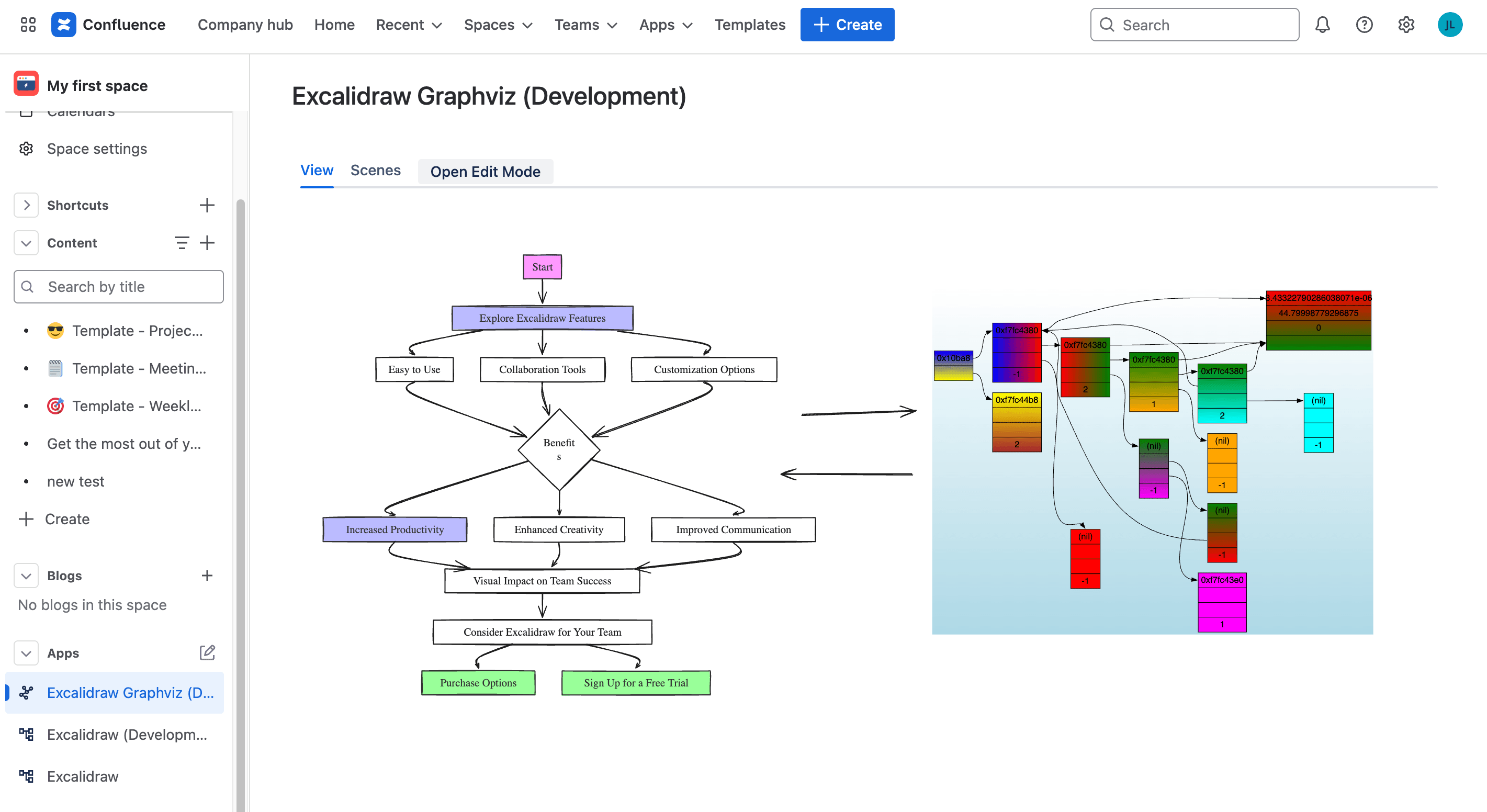The width and height of the screenshot is (1487, 812).
Task: Select the View tab
Action: point(317,170)
